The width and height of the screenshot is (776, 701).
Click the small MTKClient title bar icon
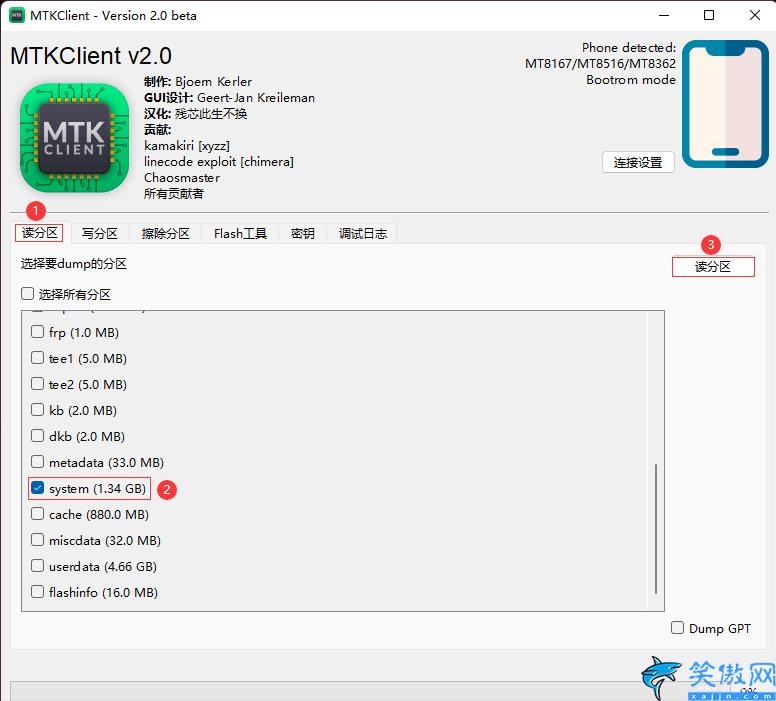[17, 15]
